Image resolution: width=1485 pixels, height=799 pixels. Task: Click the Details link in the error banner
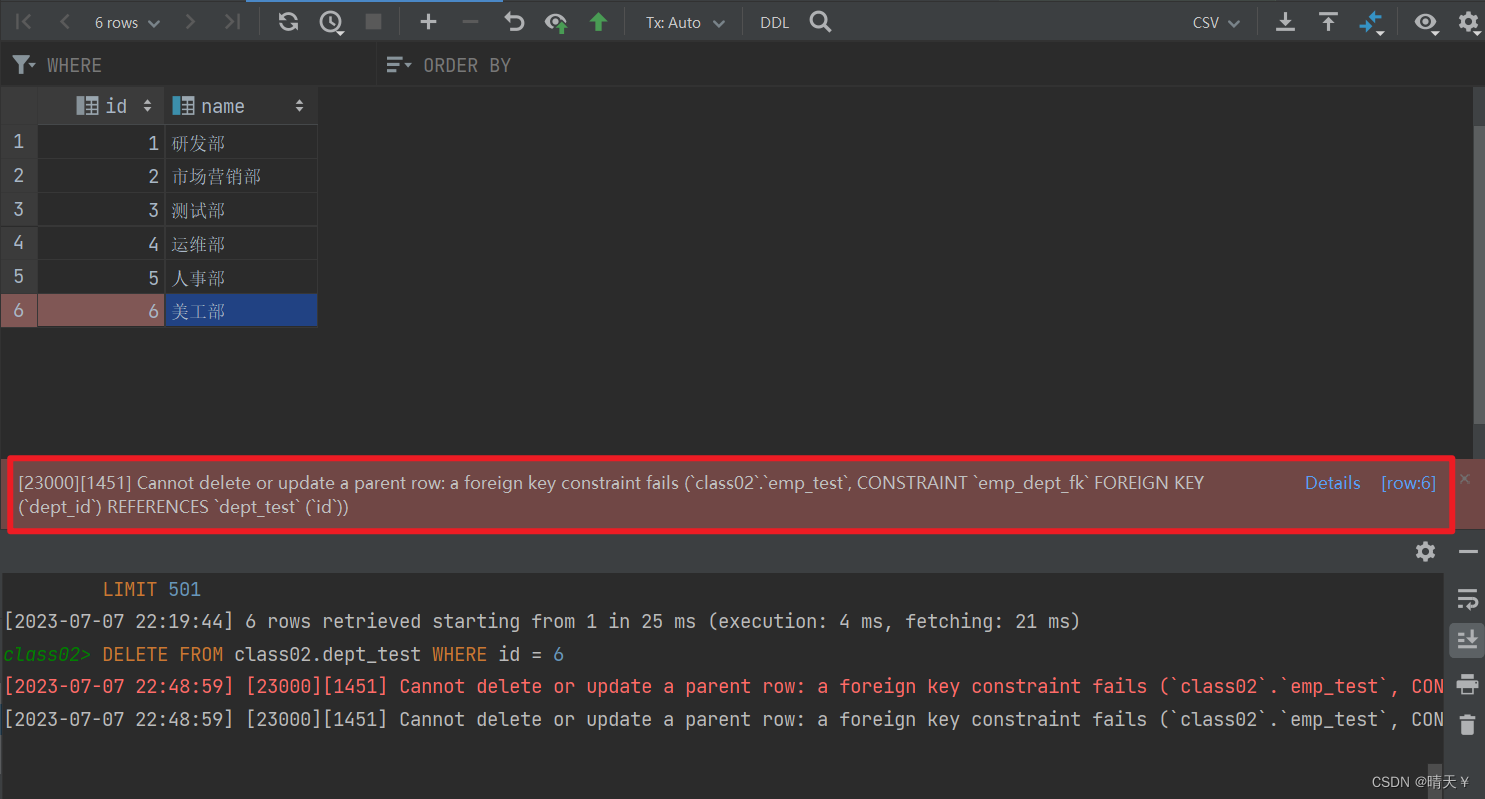1332,483
